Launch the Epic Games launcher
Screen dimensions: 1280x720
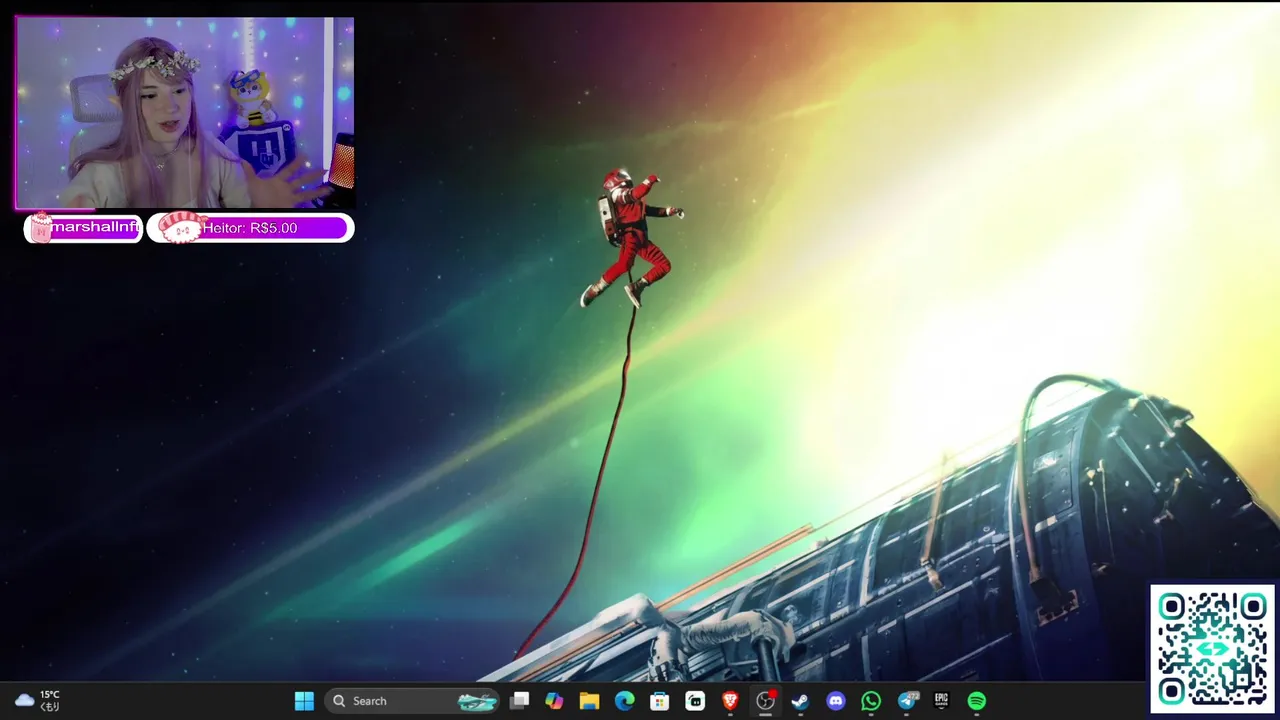click(x=942, y=701)
